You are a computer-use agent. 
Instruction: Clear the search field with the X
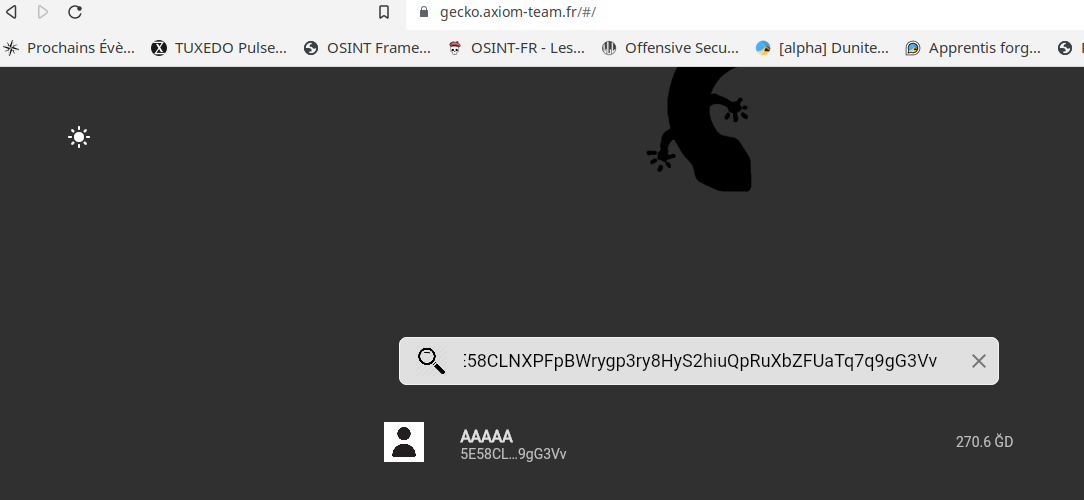pos(978,361)
